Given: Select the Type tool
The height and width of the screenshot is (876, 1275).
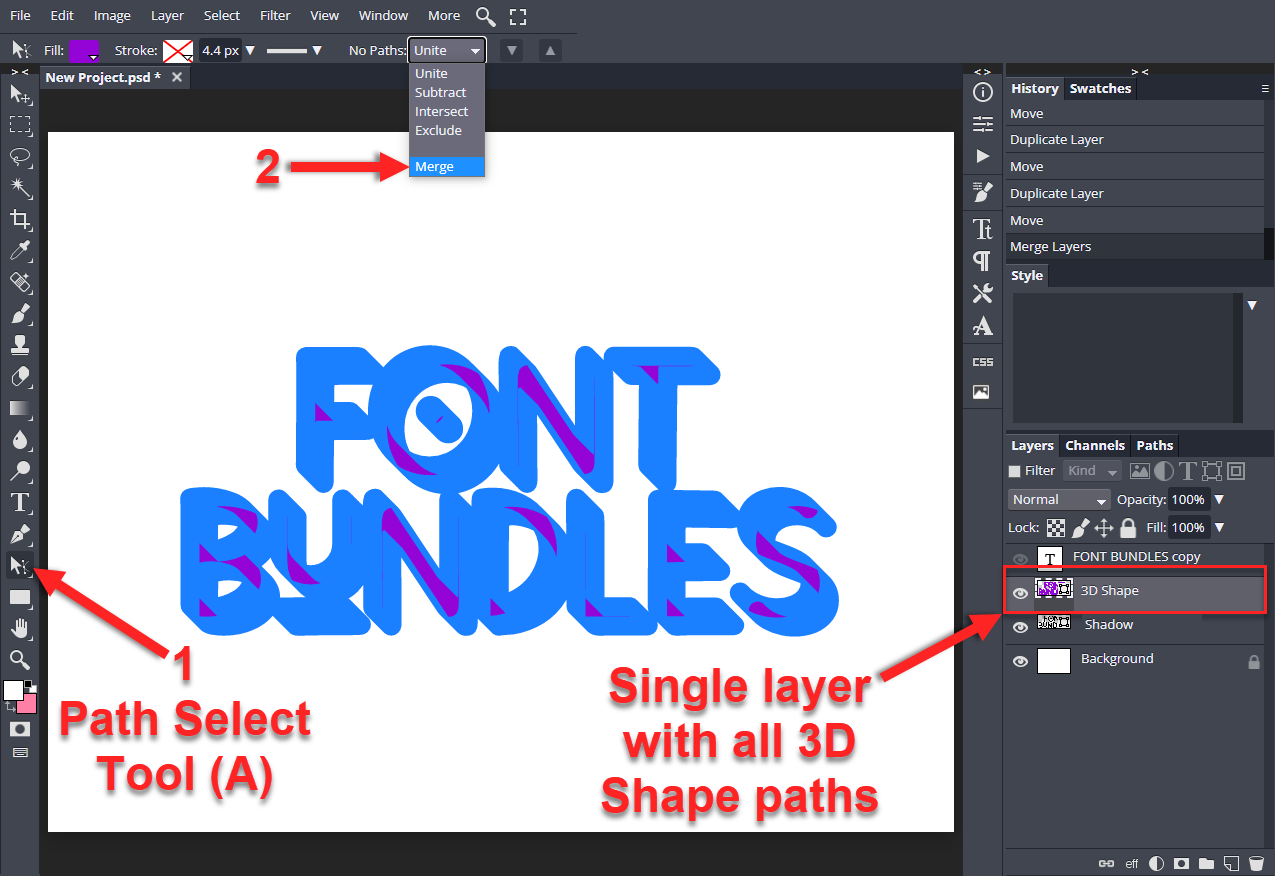Looking at the screenshot, I should coord(20,502).
